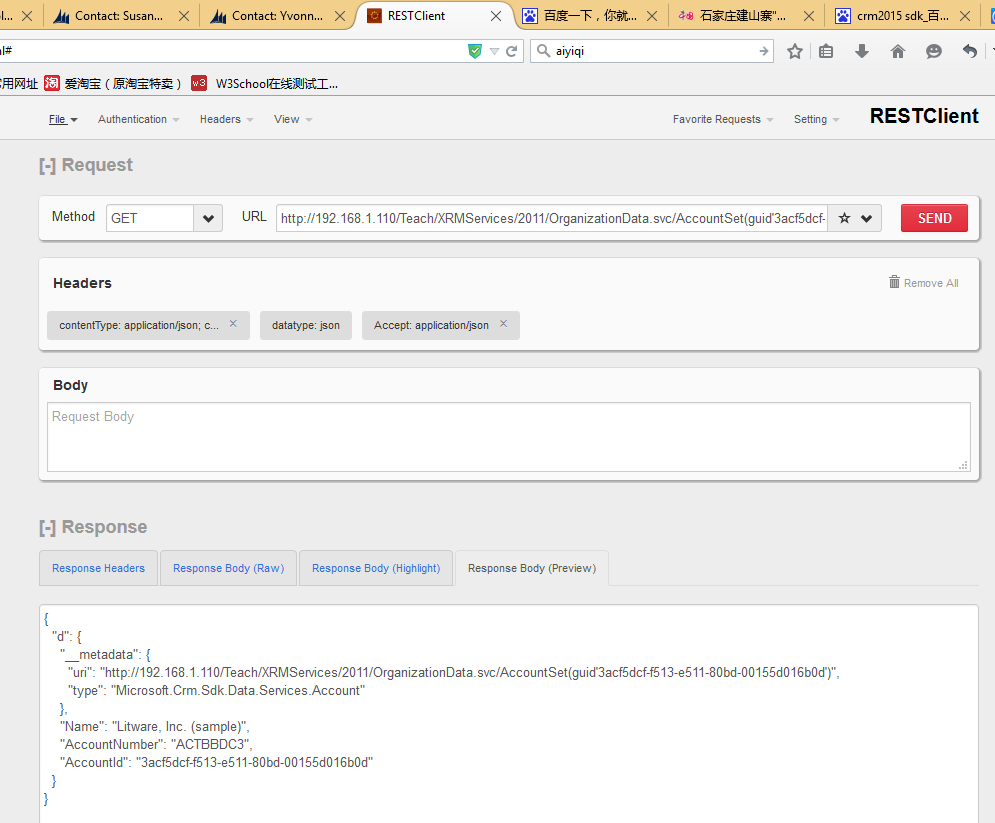Viewport: 995px width, 823px height.
Task: Open W3School在线测试工具 bookmark
Action: 265,83
